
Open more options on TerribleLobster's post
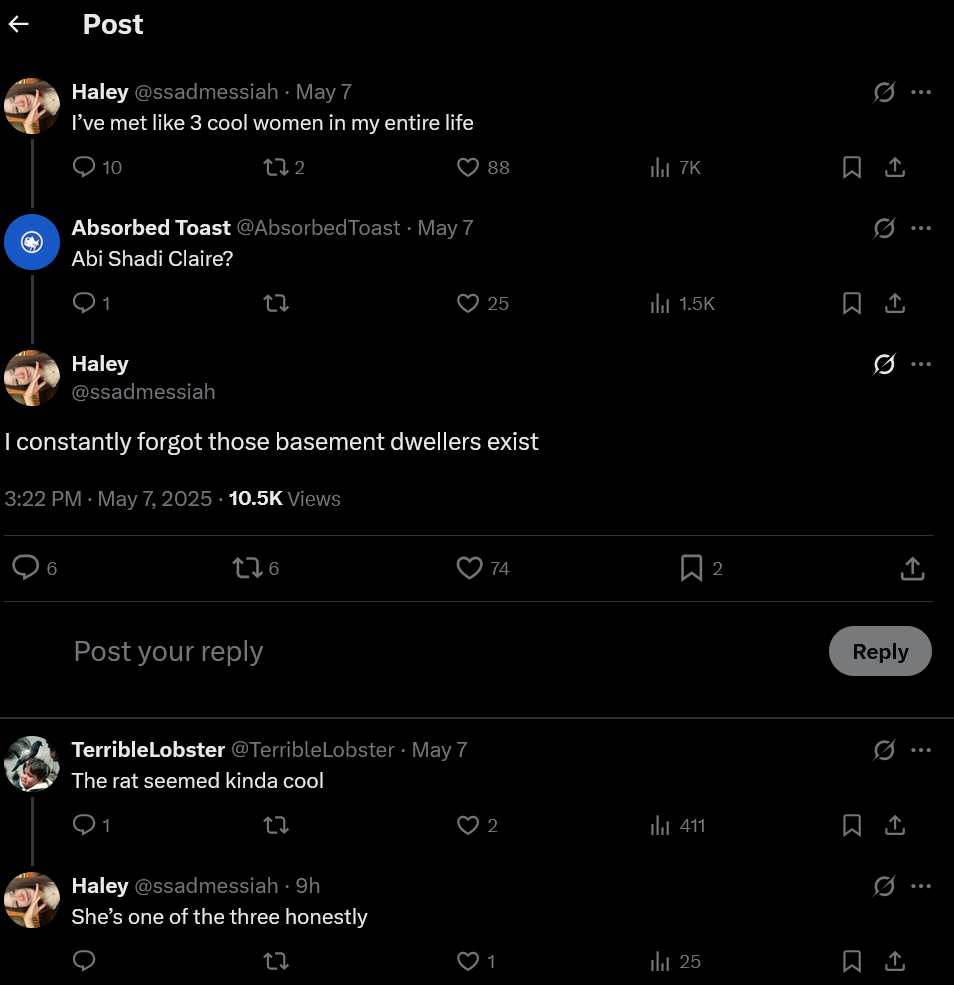tap(922, 750)
